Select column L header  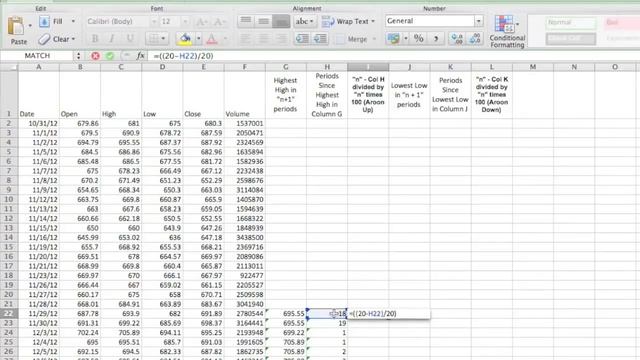[491, 67]
